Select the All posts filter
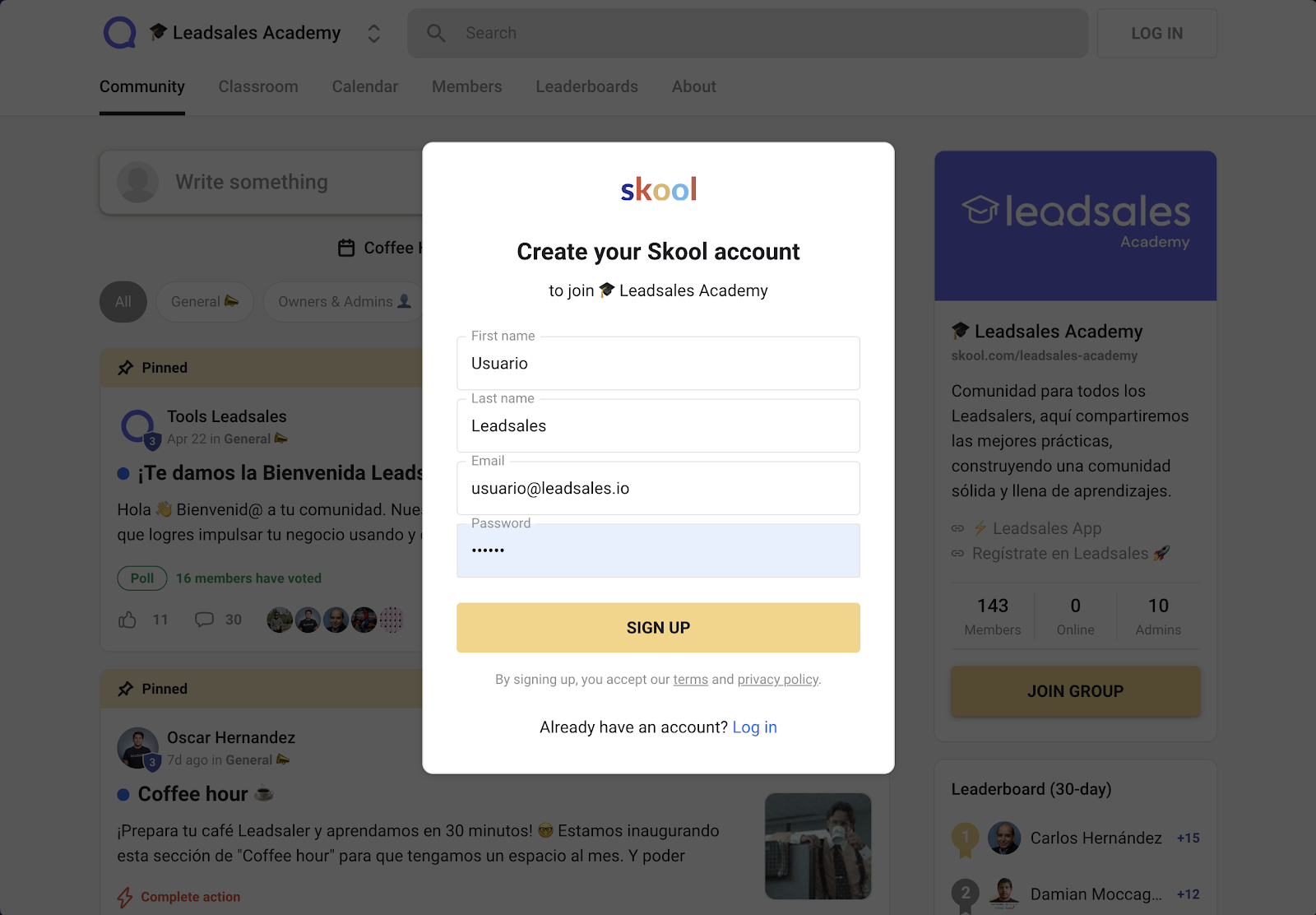Viewport: 1316px width, 915px height. (x=123, y=302)
